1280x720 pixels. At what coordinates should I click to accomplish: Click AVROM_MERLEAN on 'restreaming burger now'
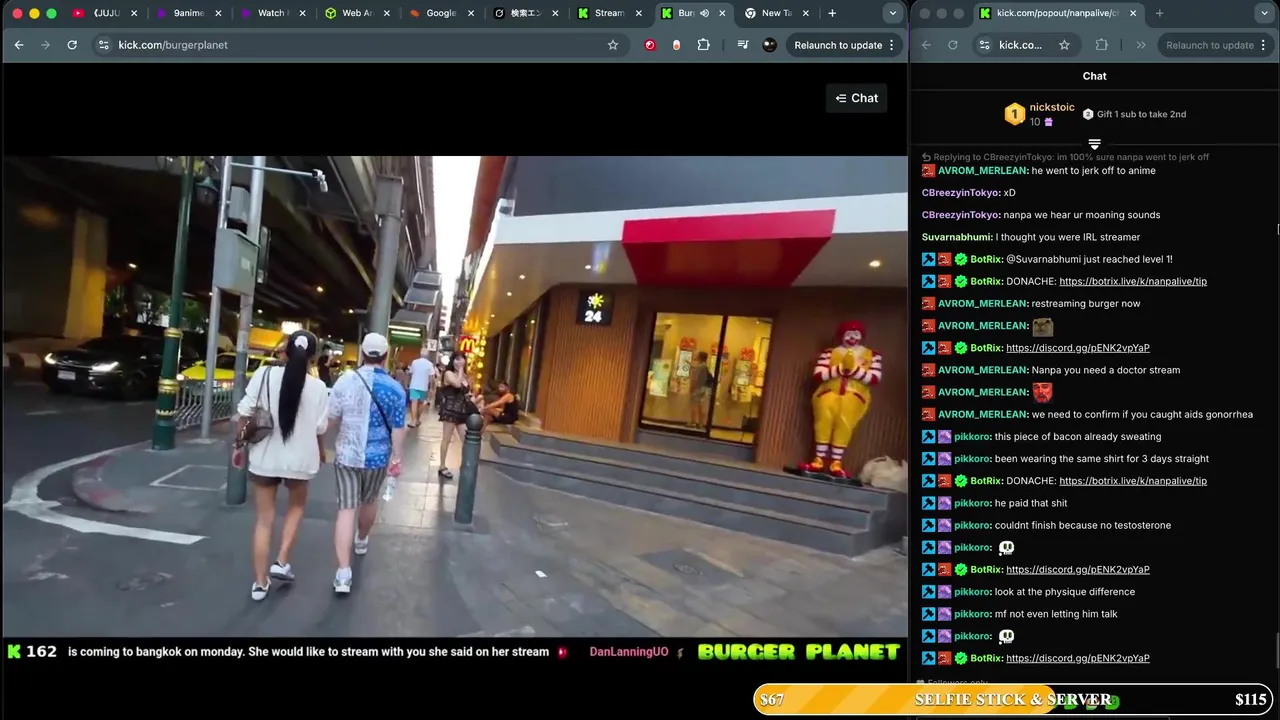click(983, 303)
